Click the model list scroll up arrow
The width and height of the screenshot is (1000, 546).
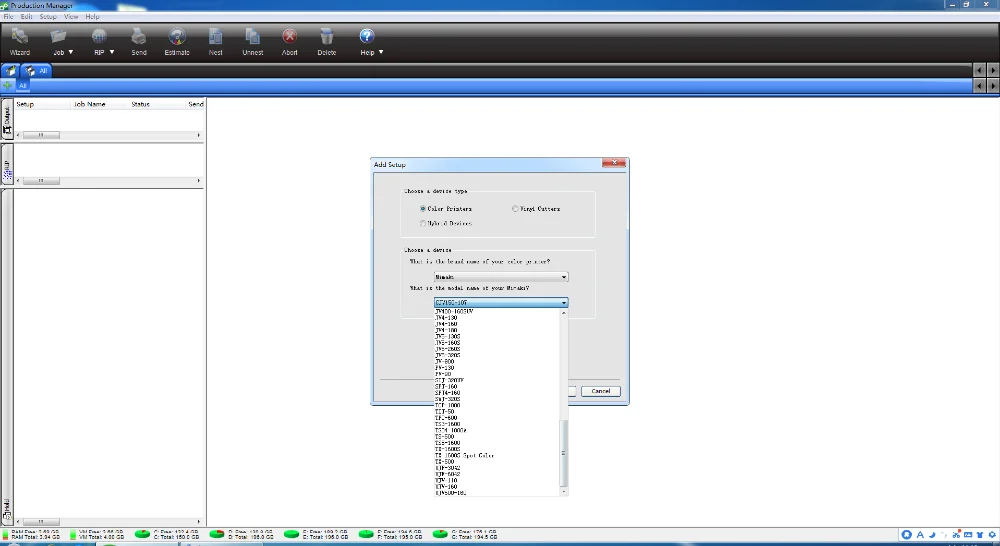point(563,313)
